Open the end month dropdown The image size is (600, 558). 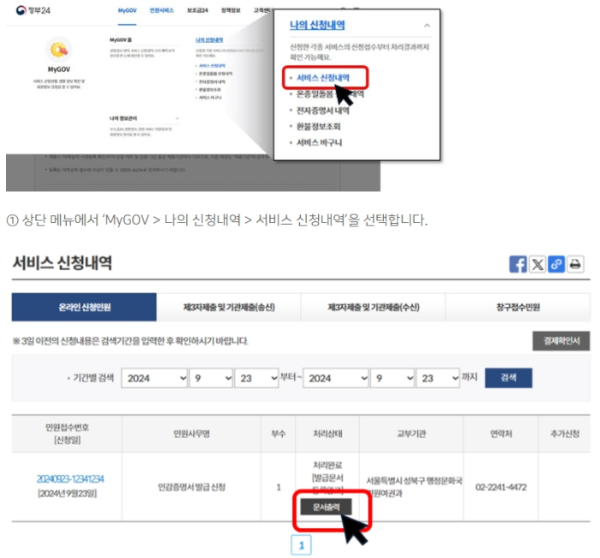click(x=393, y=378)
